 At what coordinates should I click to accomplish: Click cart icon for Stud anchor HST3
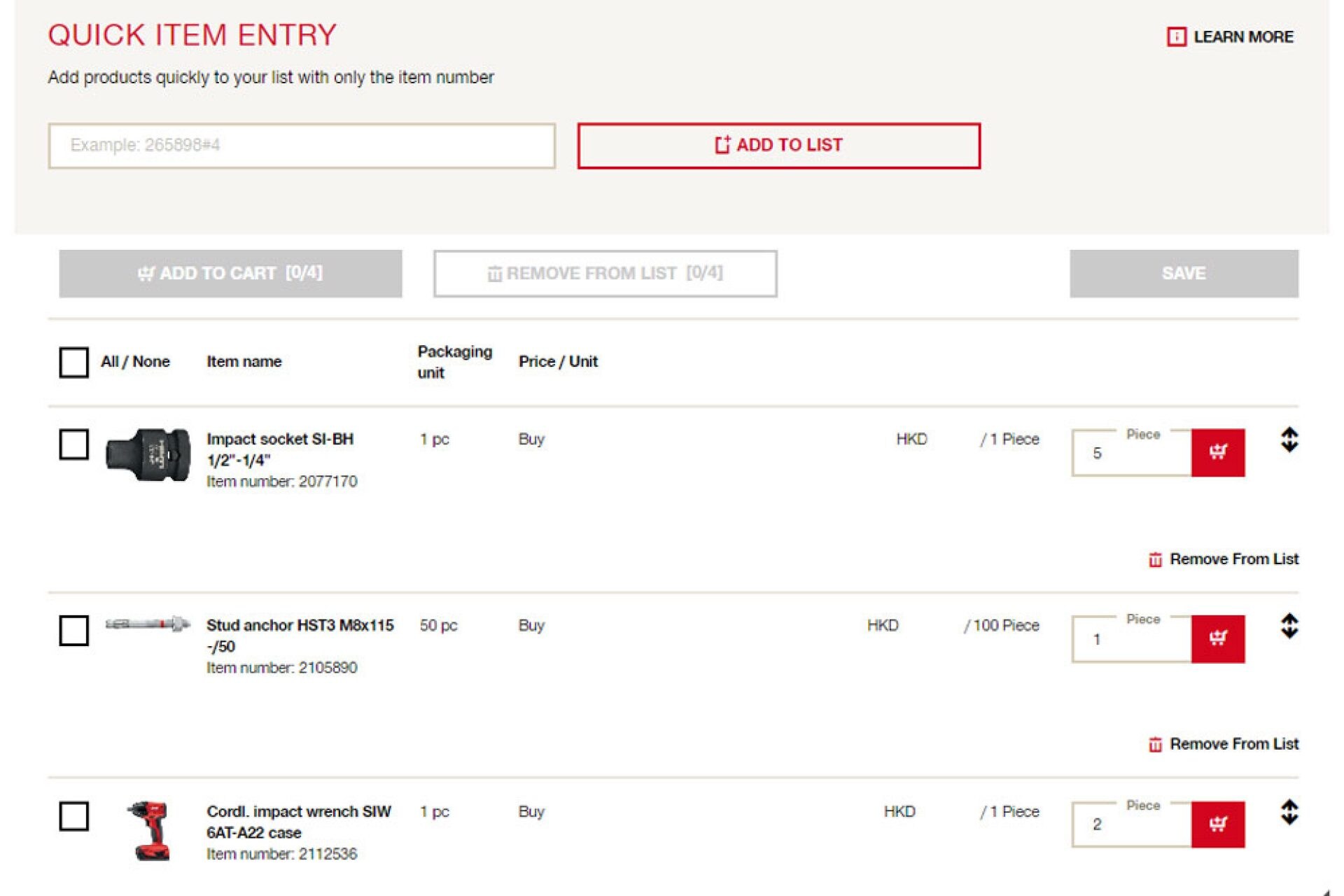pos(1218,638)
